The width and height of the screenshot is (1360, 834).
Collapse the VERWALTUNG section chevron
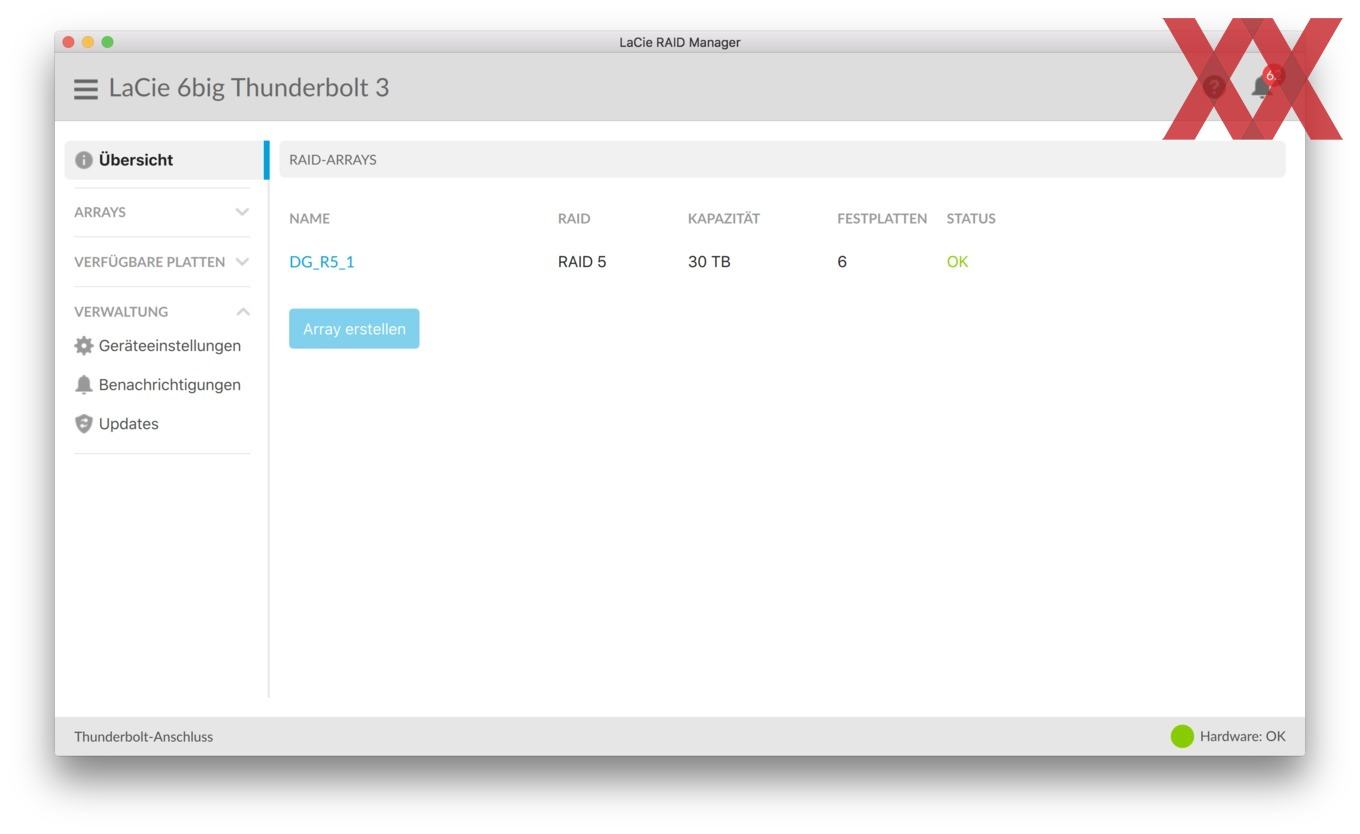241,312
